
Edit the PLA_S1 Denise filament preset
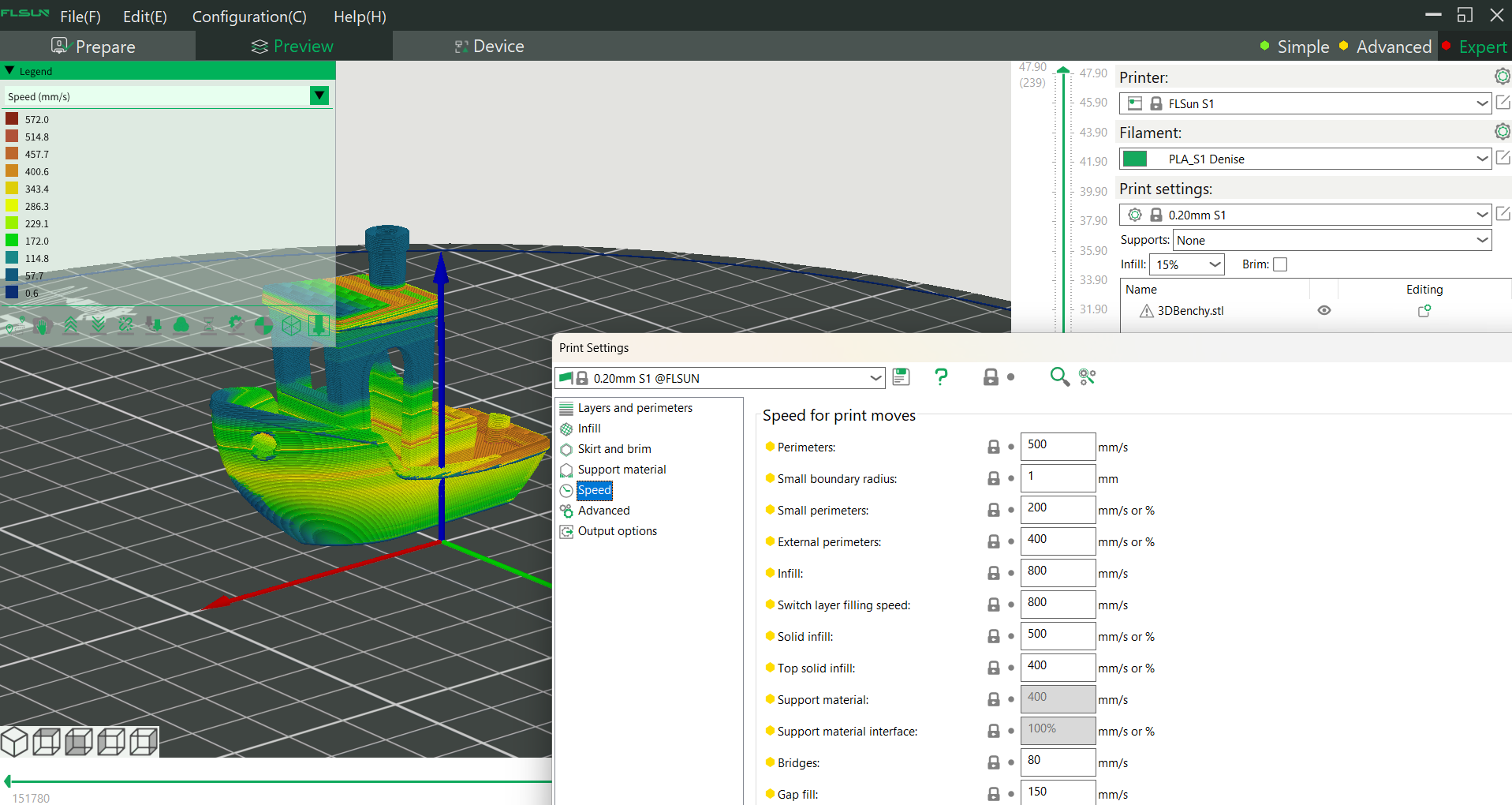(1503, 158)
